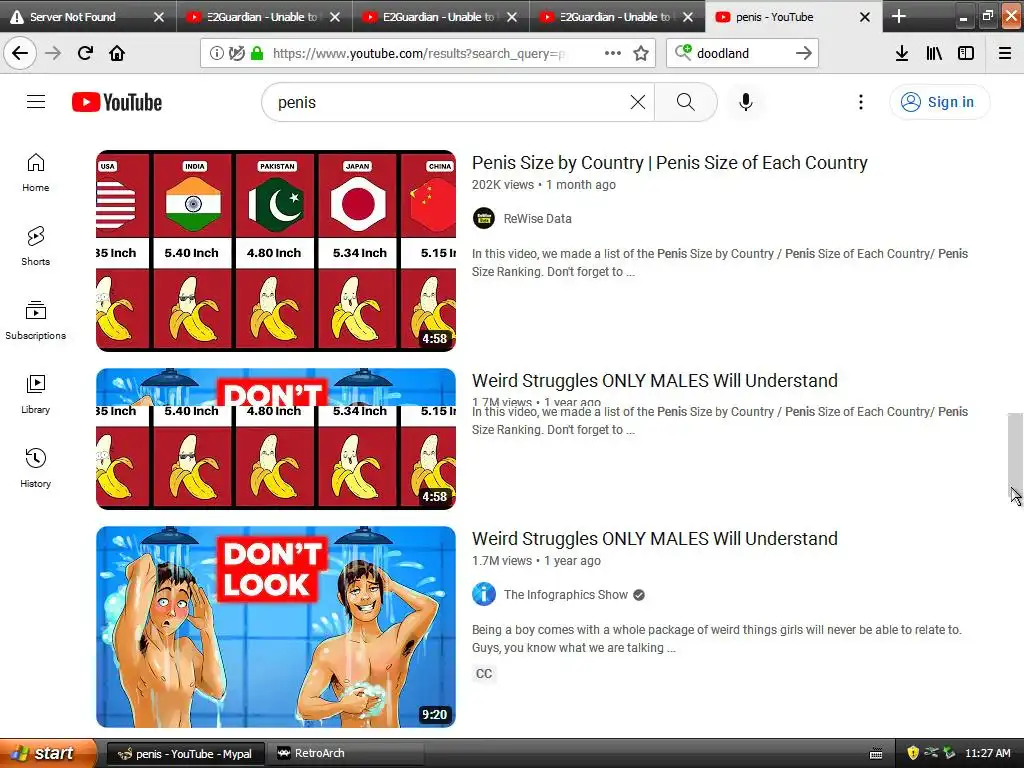Click the doodland browser search box
The height and width of the screenshot is (768, 1024).
tap(743, 53)
